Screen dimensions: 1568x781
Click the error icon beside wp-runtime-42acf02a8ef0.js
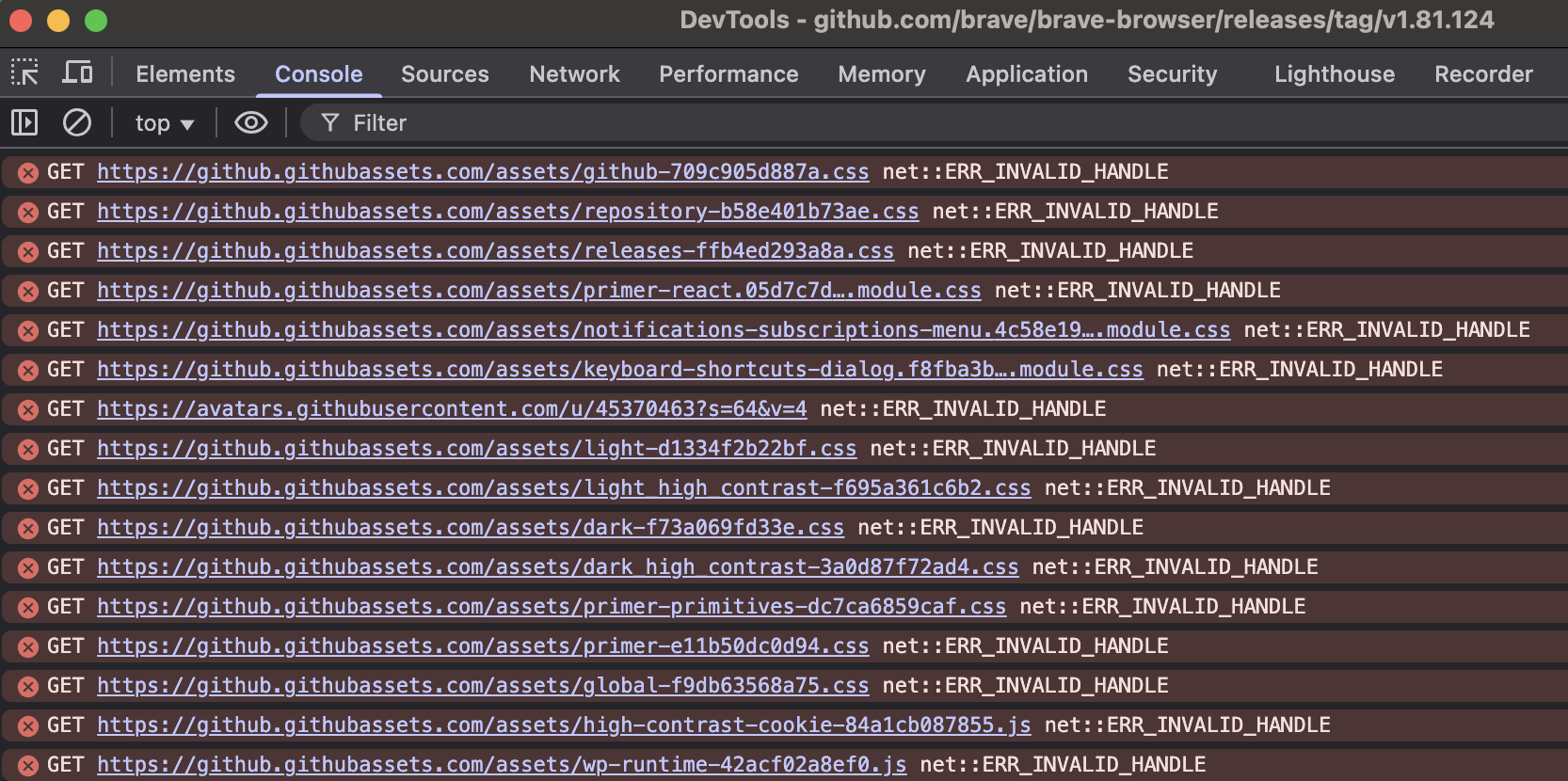click(x=28, y=765)
